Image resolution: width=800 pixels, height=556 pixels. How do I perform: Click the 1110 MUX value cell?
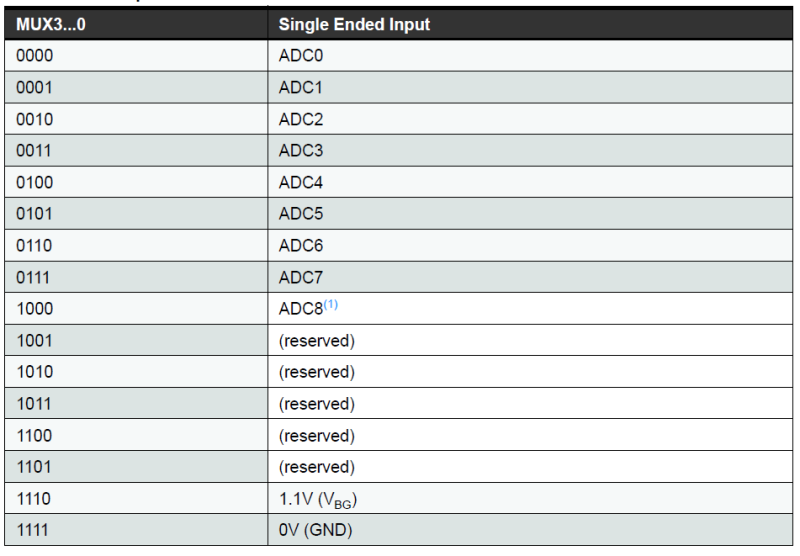pyautogui.click(x=35, y=499)
